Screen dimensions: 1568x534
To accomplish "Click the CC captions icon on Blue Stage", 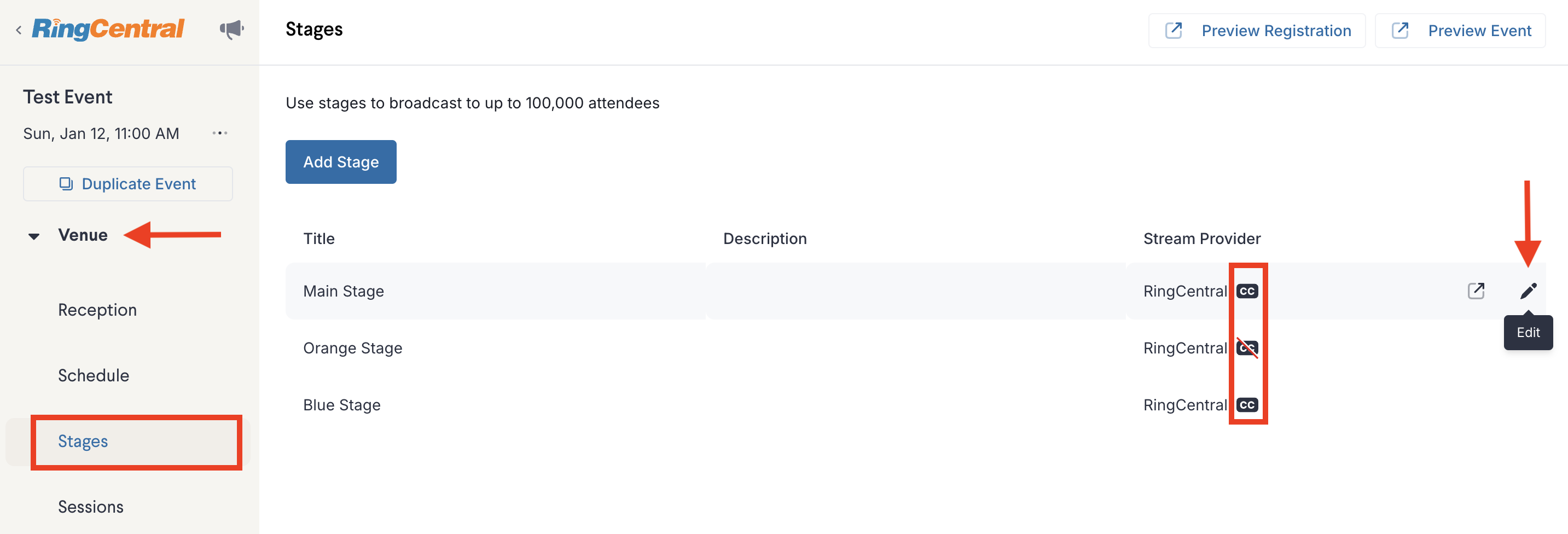I will [1247, 405].
